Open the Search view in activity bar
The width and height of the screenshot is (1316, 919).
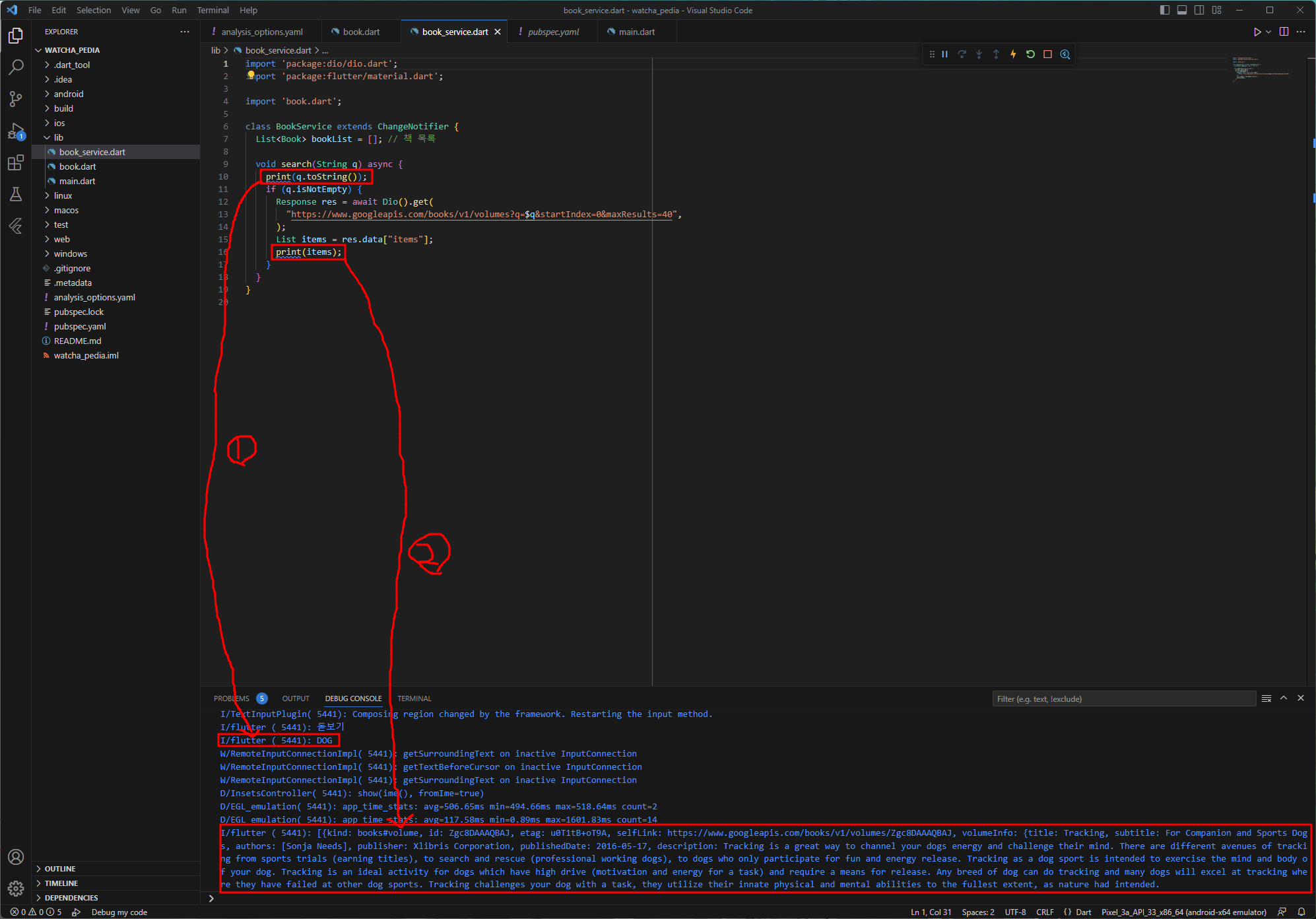click(x=16, y=67)
